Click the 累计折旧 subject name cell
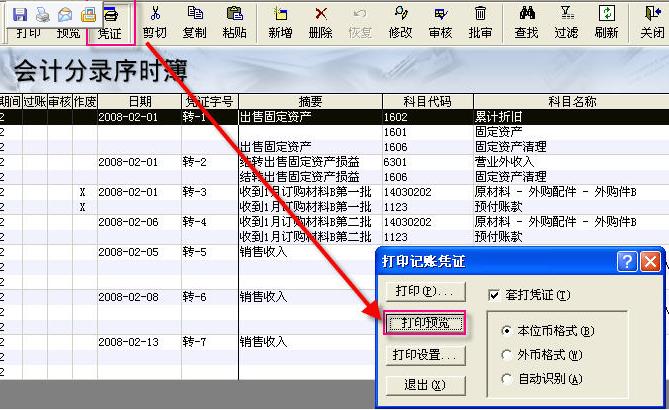Viewport: 669px width, 410px height. [571, 117]
